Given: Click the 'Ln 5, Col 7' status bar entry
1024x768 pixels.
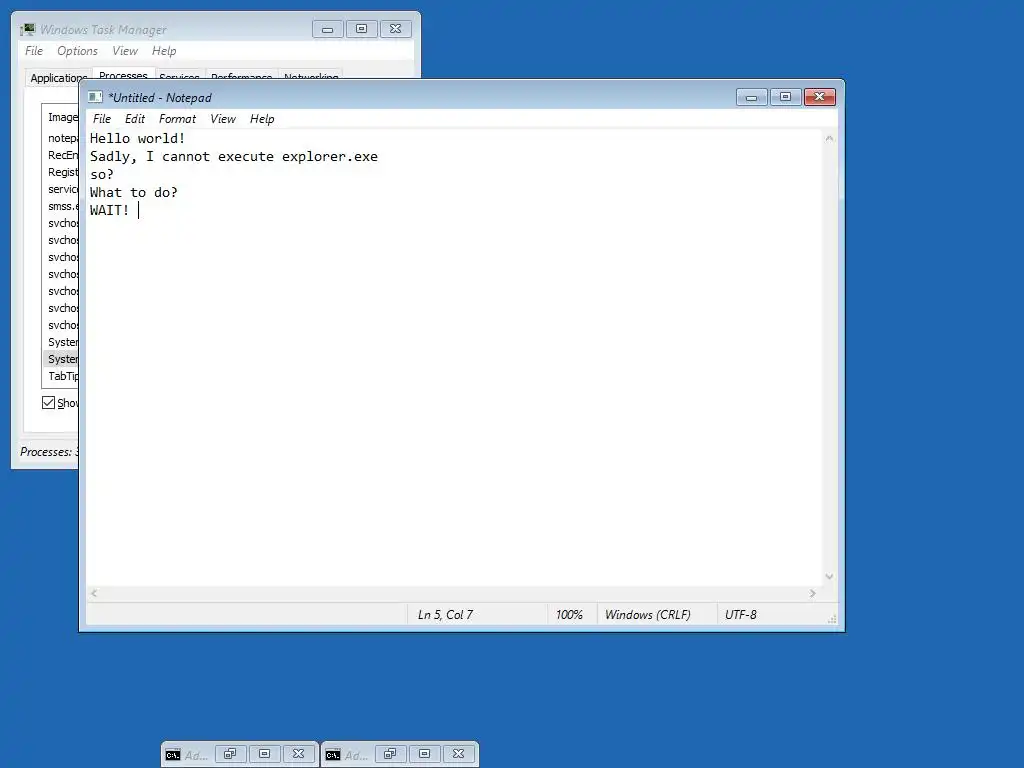Looking at the screenshot, I should point(445,615).
